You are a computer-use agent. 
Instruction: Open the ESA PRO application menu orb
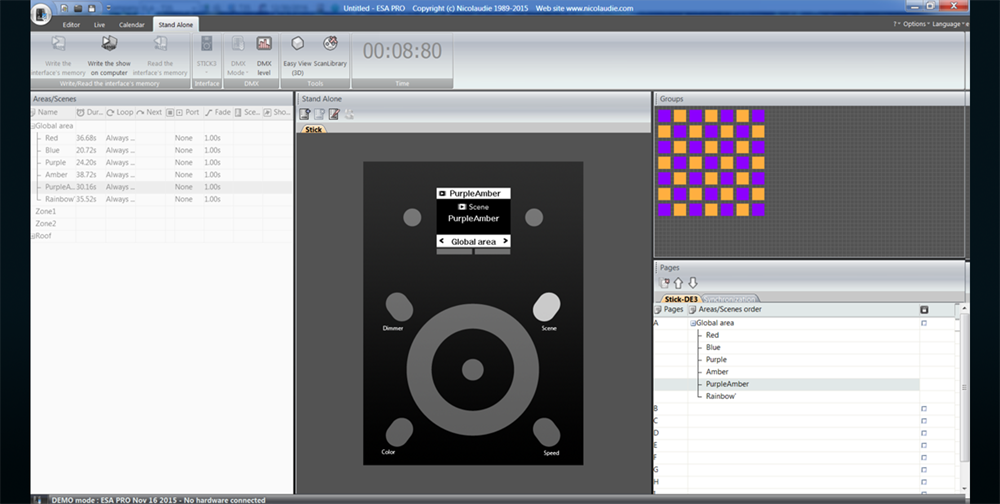point(41,13)
